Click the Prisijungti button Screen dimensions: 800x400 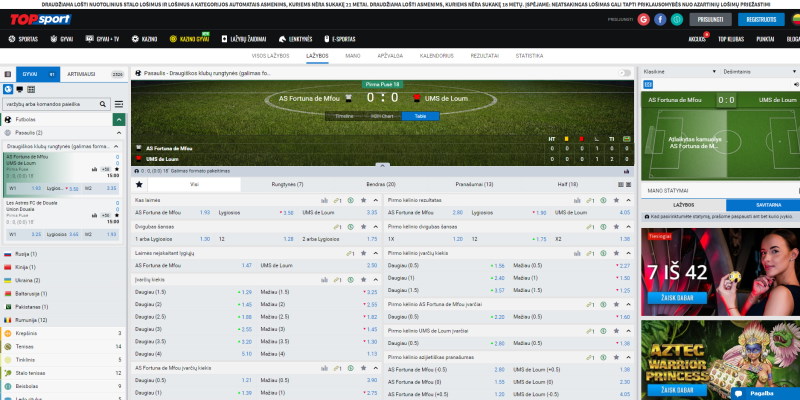coord(711,19)
